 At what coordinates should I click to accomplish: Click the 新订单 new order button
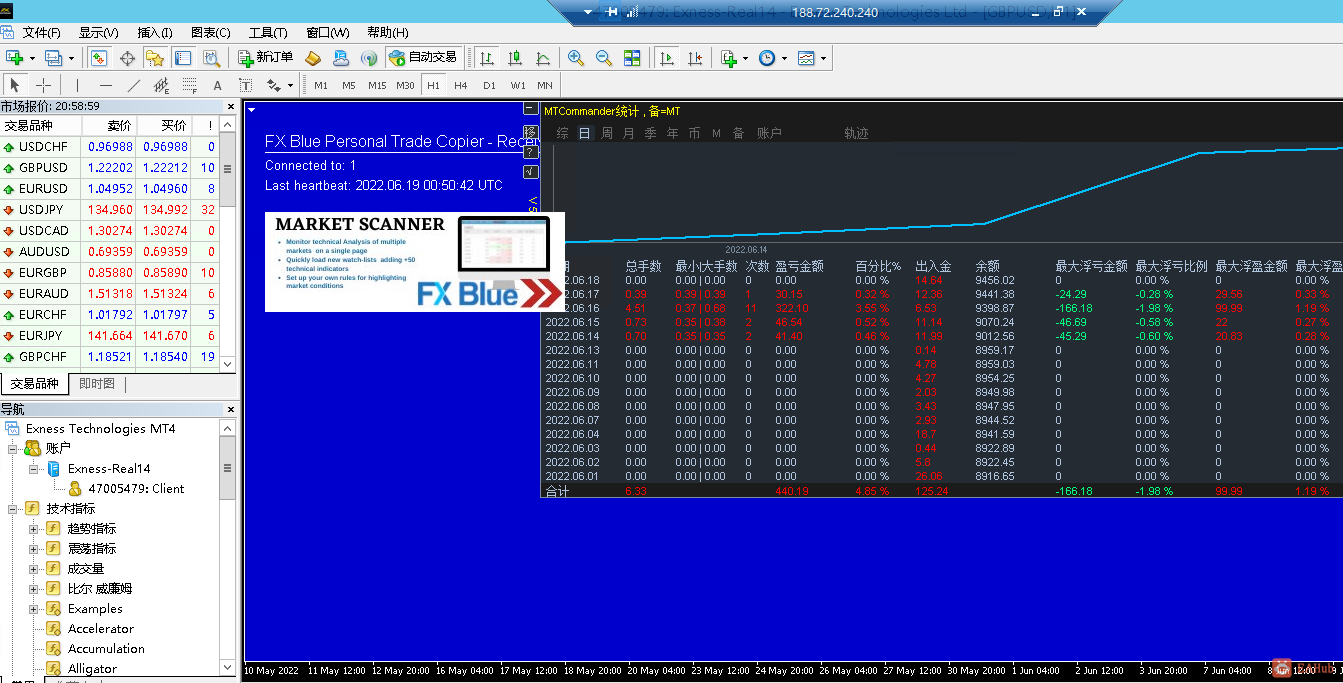pos(266,58)
